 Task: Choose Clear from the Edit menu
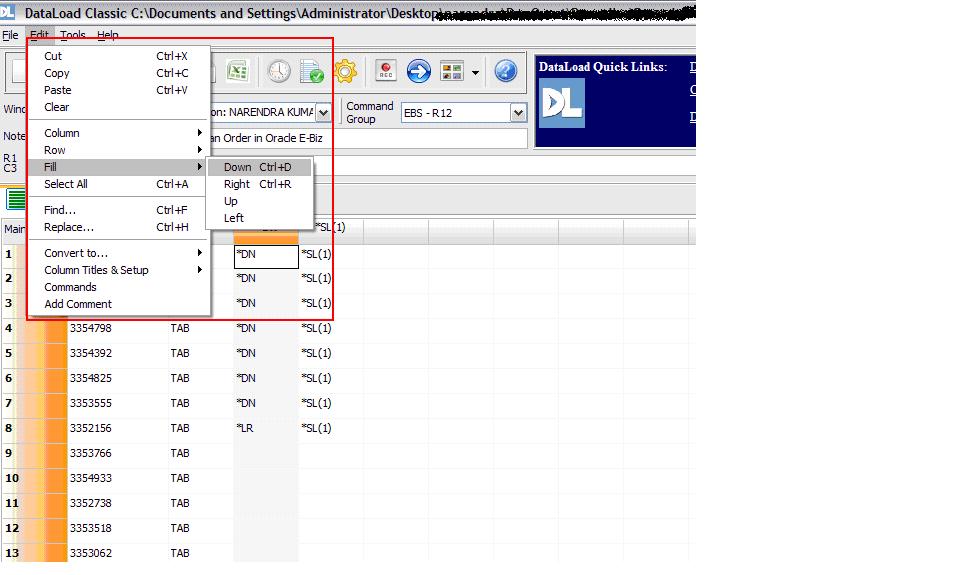click(119, 107)
